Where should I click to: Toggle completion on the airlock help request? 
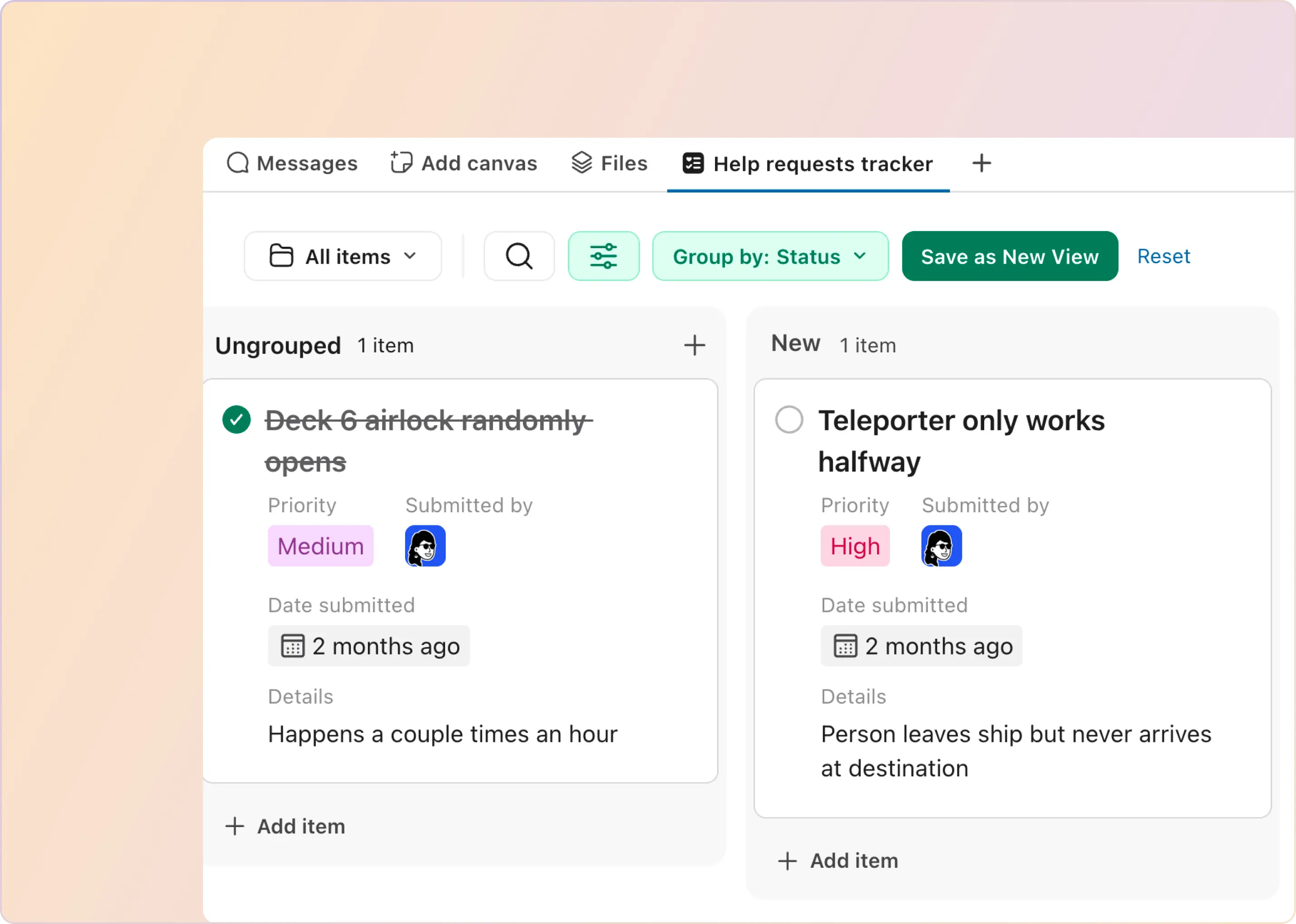[x=236, y=419]
